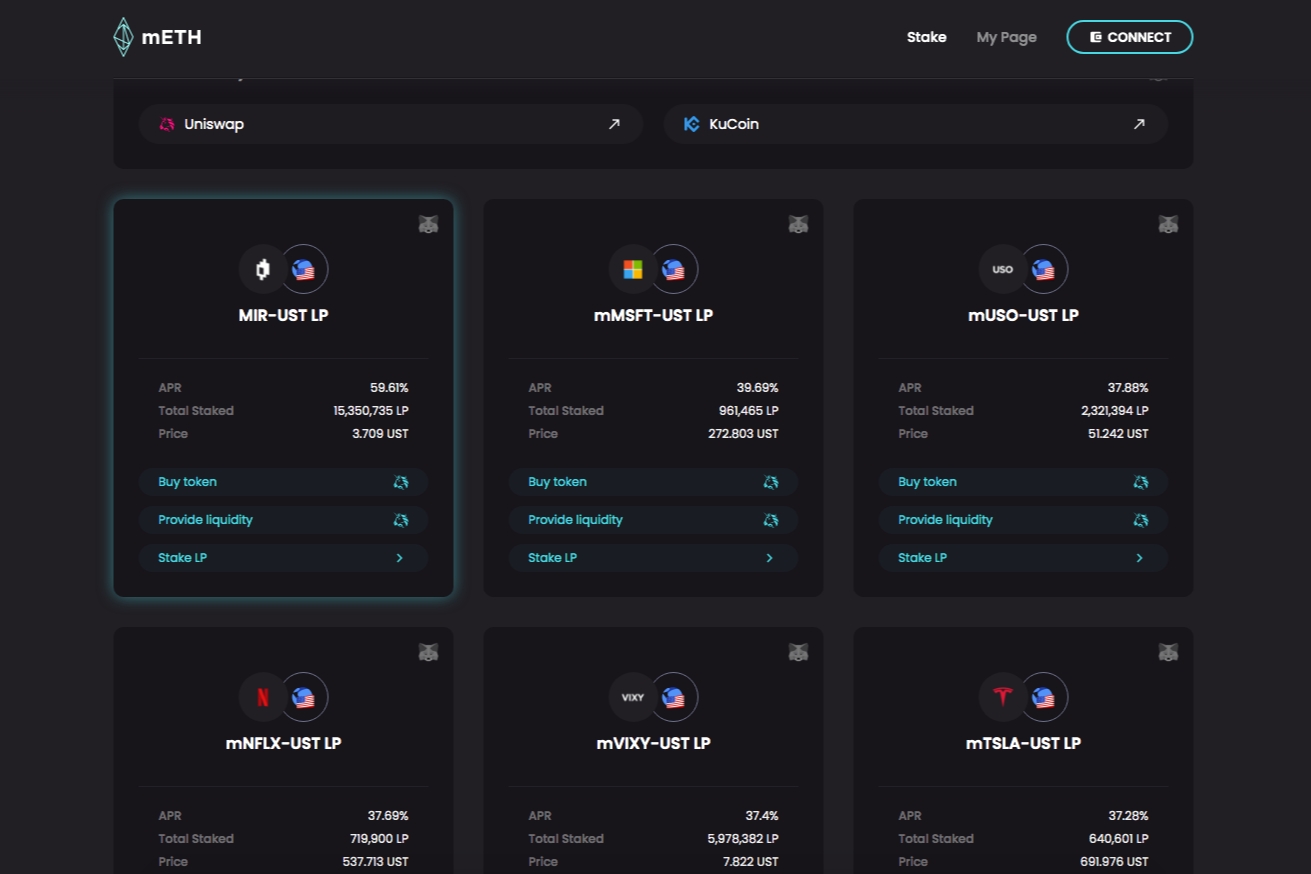
Task: Click the 39.69% APR value
Action: coord(758,388)
